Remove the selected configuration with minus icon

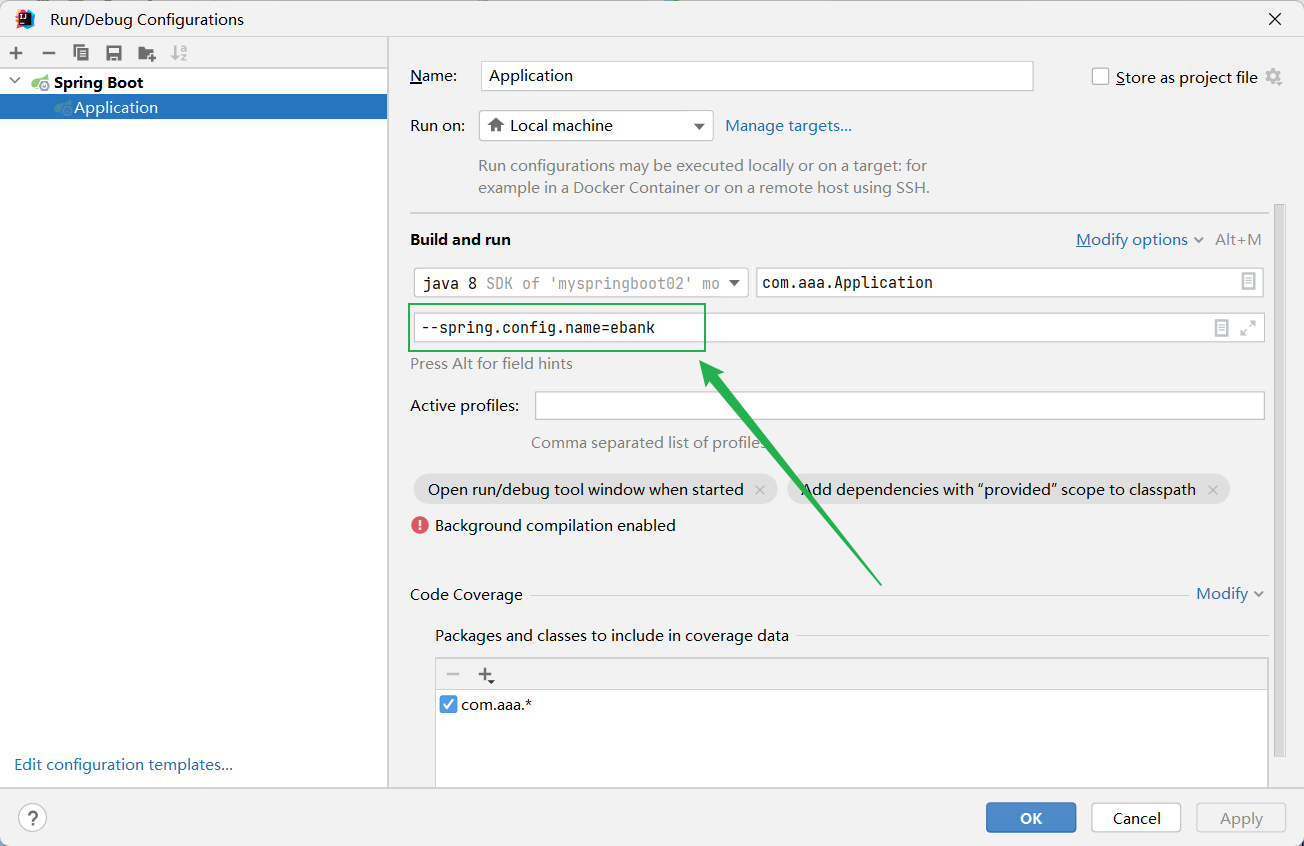(48, 53)
